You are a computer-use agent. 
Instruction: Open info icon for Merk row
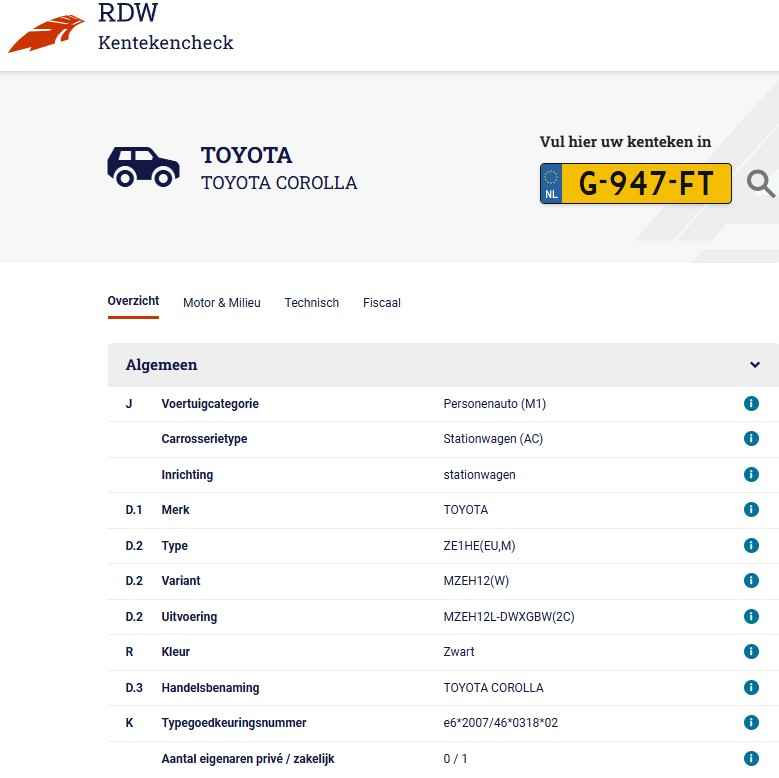751,510
